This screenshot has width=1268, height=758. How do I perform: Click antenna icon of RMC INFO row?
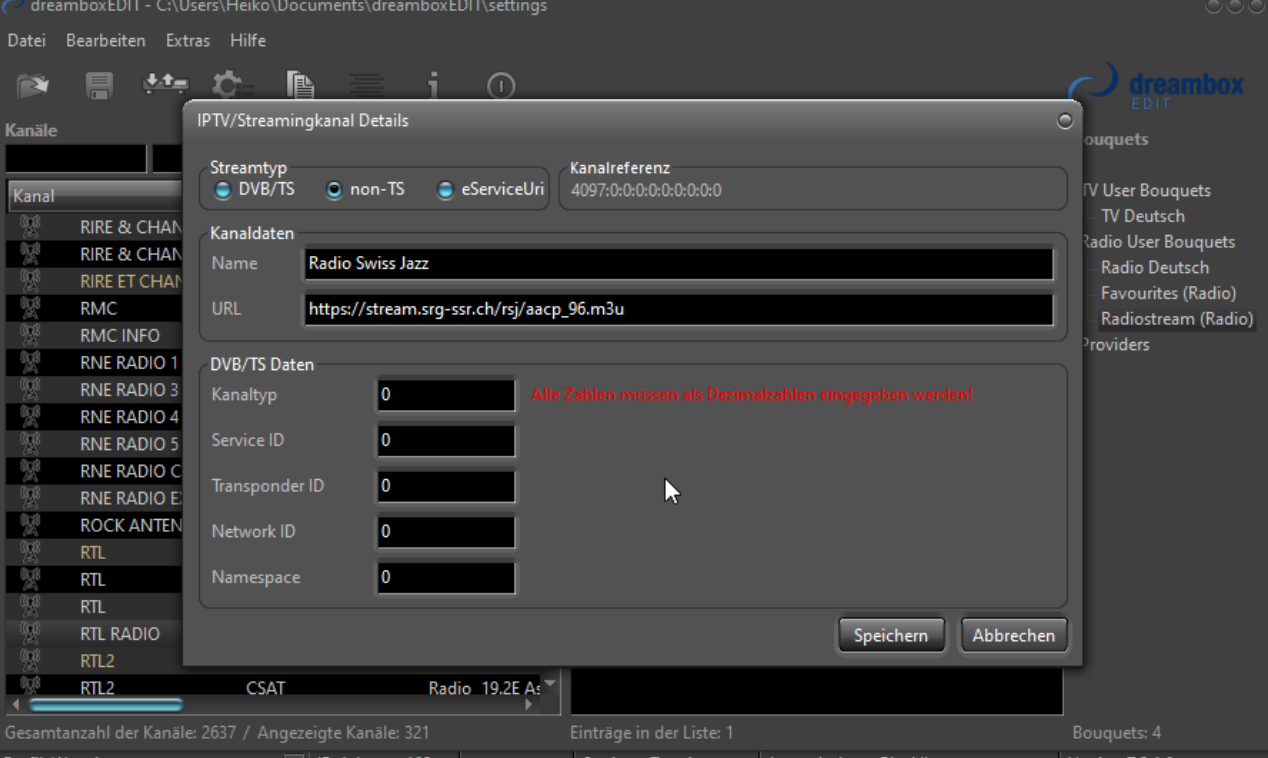tap(29, 336)
